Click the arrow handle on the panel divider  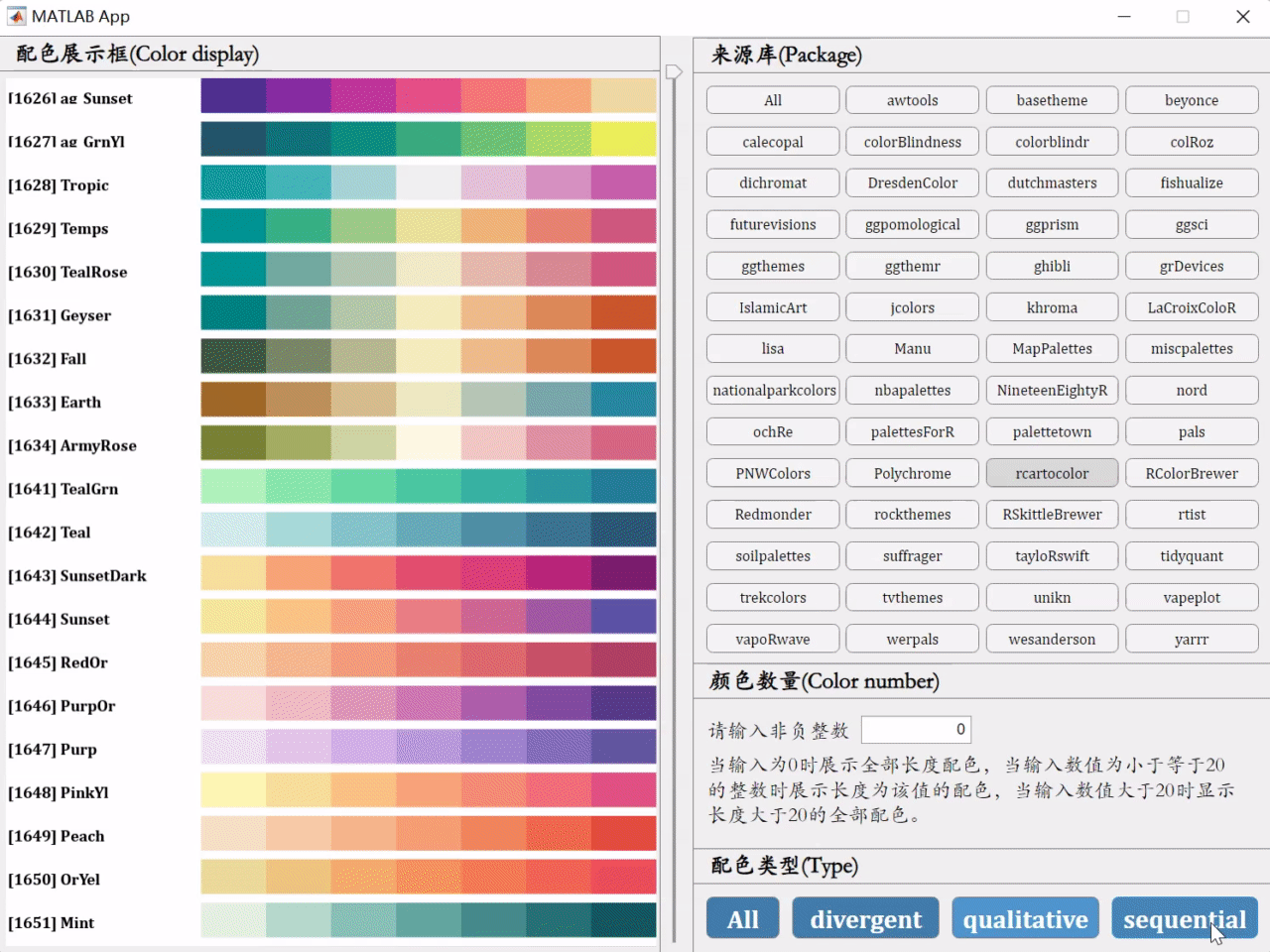(674, 71)
